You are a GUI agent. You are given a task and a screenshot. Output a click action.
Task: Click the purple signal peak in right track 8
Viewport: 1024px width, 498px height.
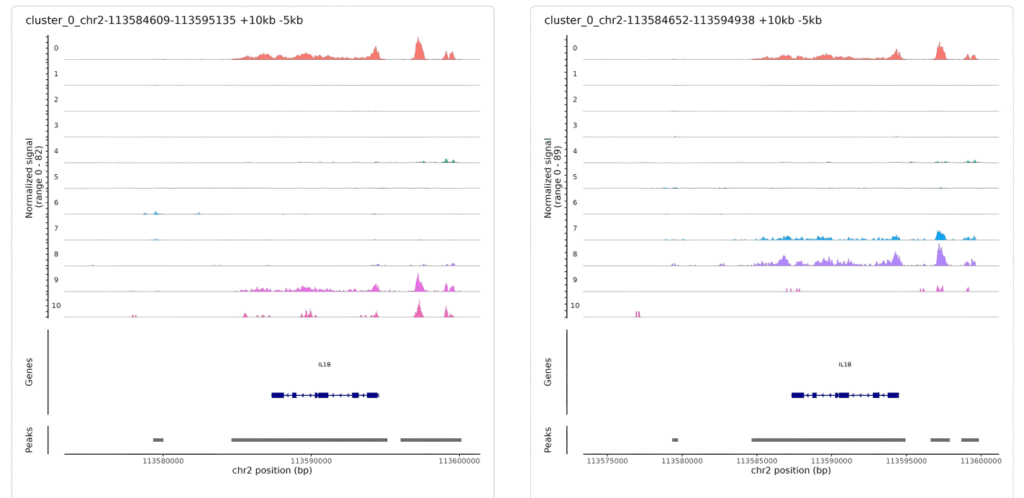coord(940,256)
